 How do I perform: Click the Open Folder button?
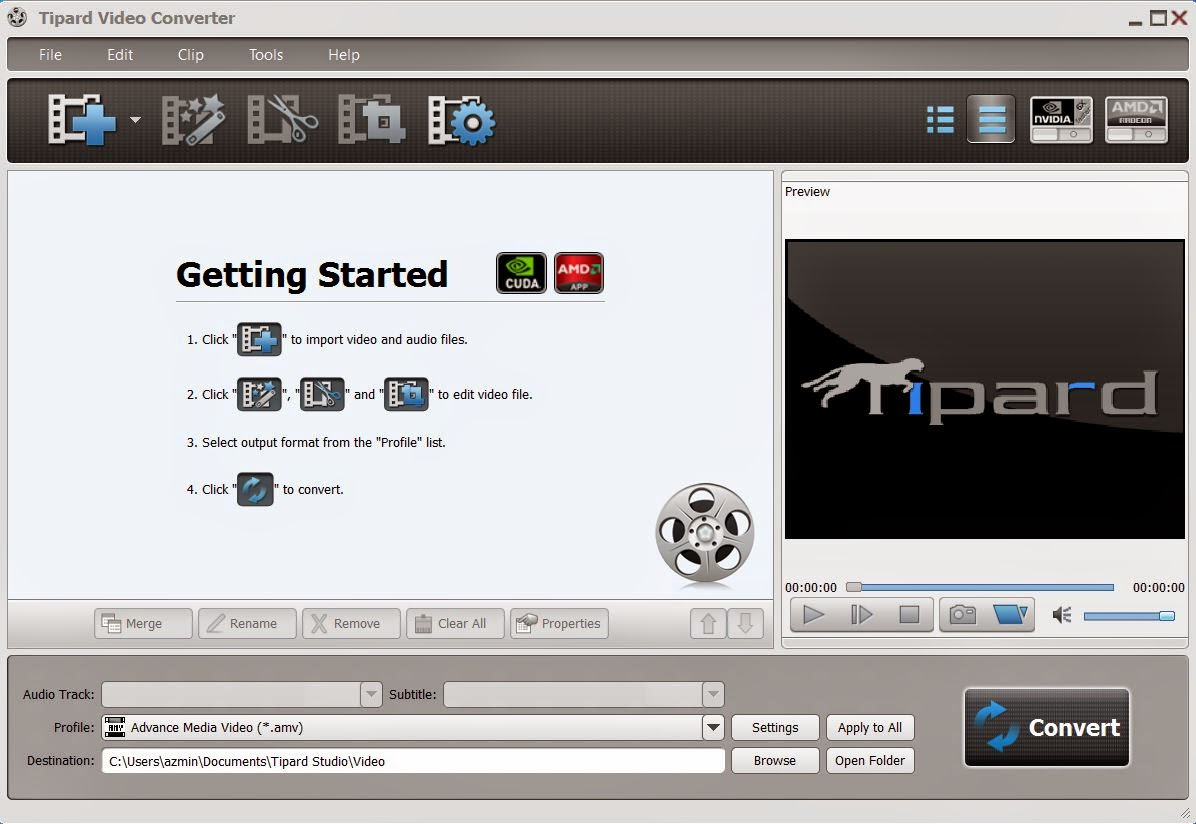(x=870, y=761)
